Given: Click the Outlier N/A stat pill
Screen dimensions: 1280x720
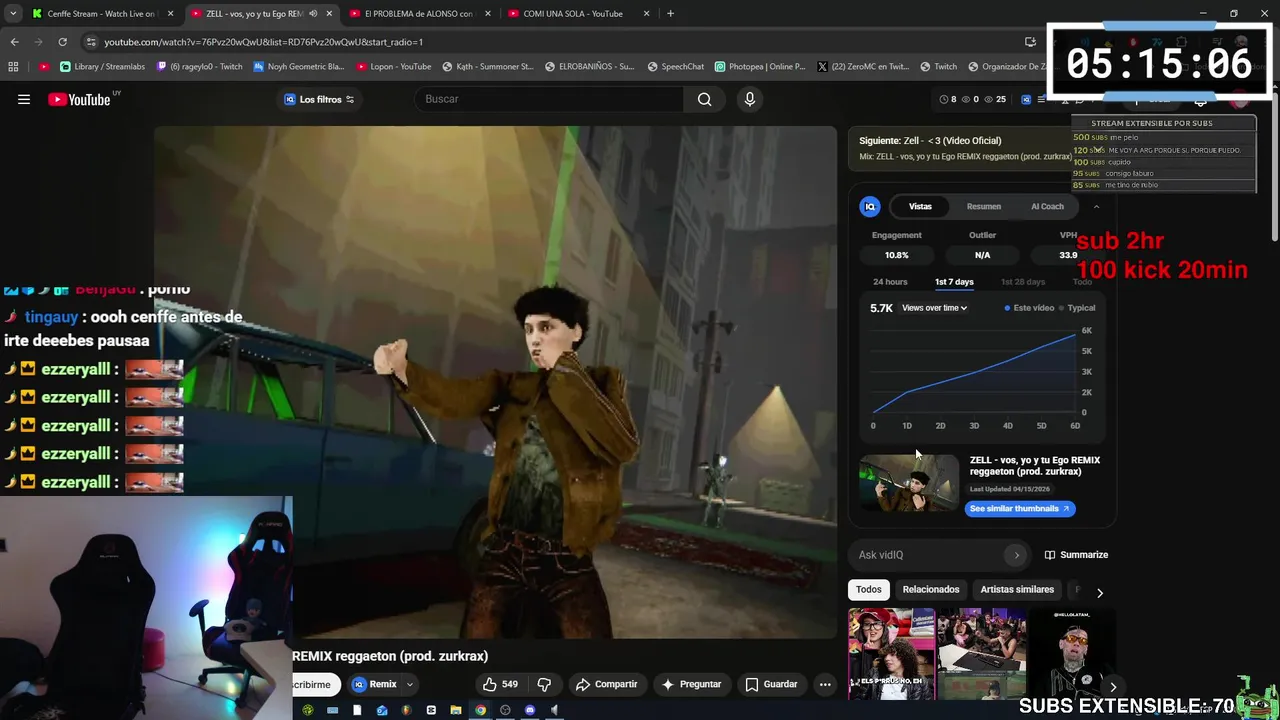Looking at the screenshot, I should click(x=983, y=255).
